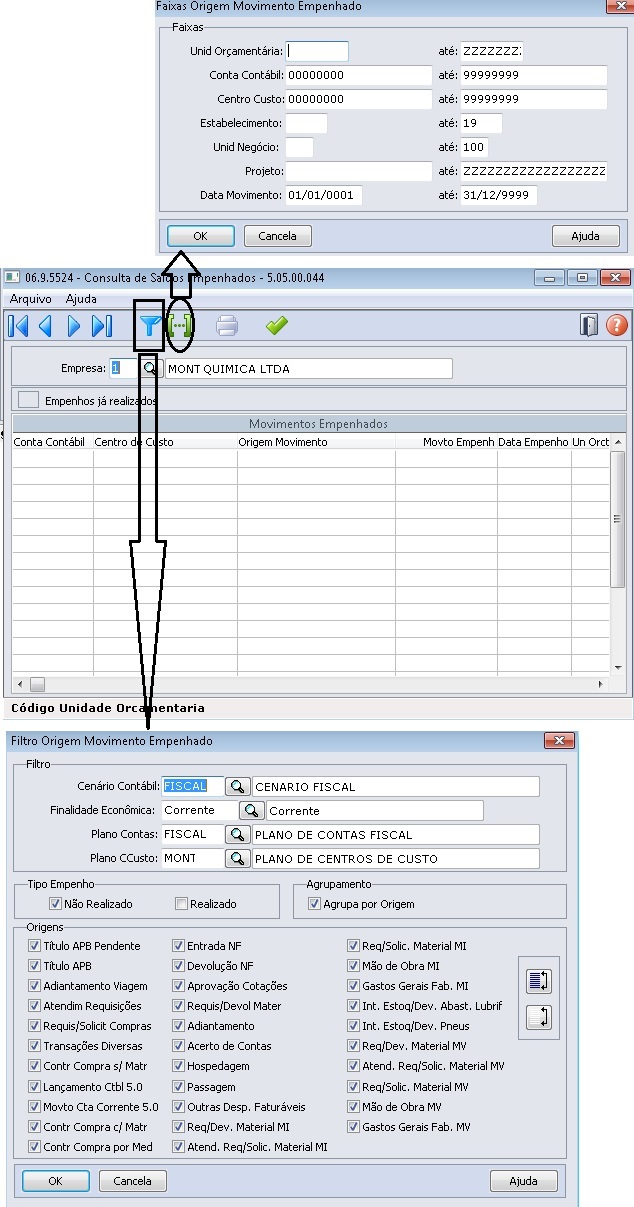Click Projeto start field

pyautogui.click(x=358, y=171)
